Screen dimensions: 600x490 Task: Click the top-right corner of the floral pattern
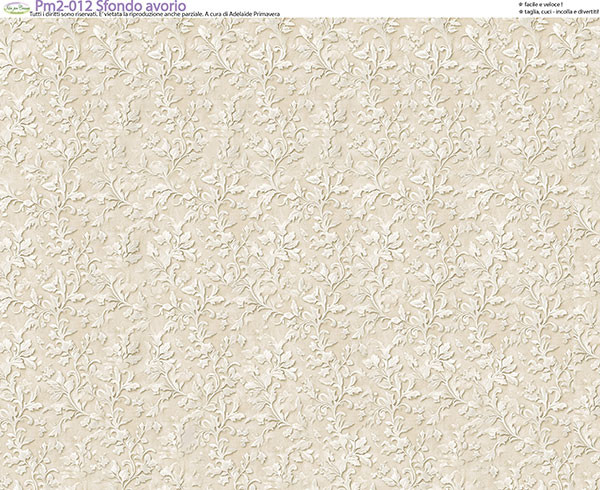(596, 24)
